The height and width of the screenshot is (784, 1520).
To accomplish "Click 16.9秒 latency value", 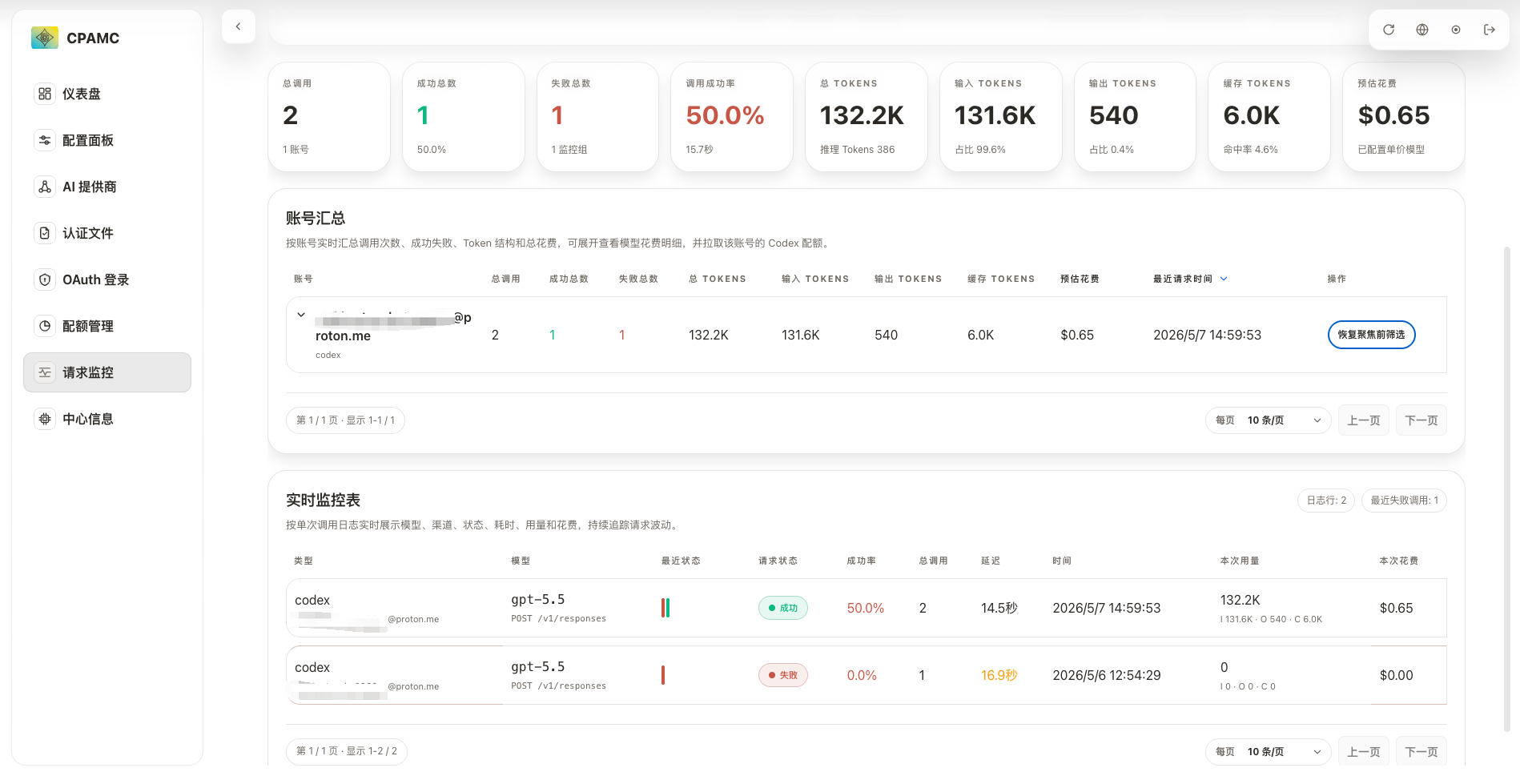I will click(999, 675).
